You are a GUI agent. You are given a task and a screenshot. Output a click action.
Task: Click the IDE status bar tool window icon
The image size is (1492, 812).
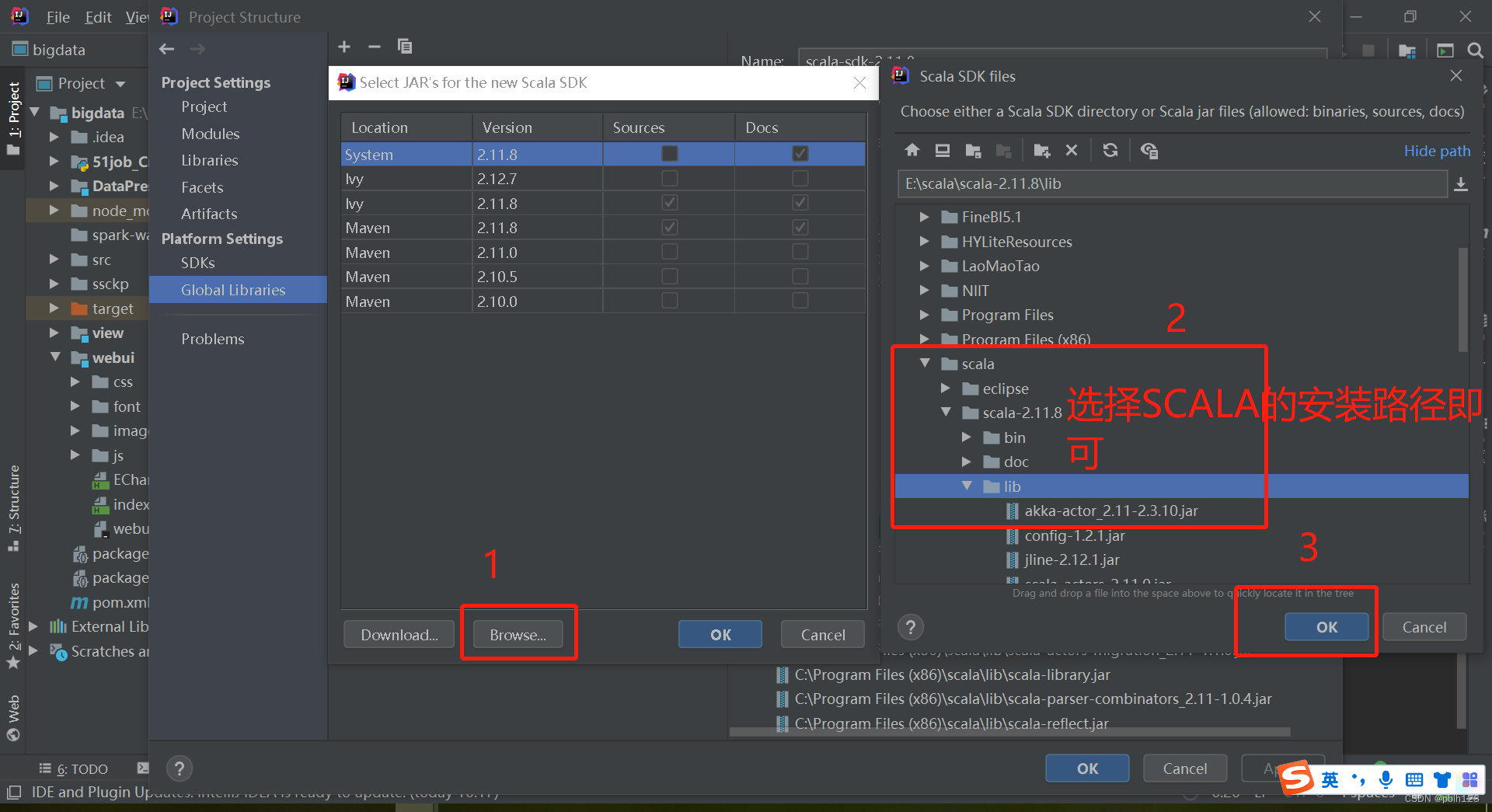pyautogui.click(x=14, y=793)
